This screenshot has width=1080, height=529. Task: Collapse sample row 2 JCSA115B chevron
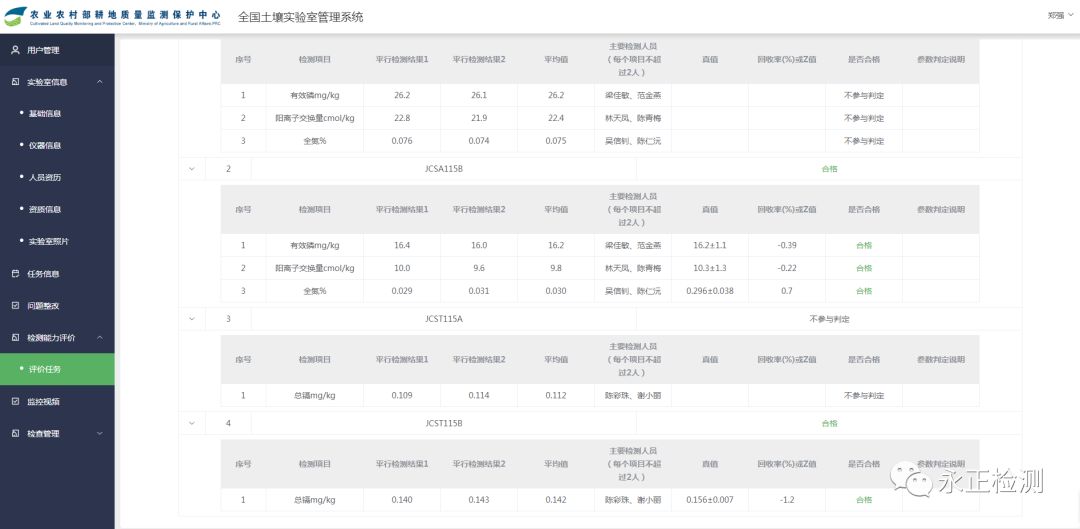click(x=192, y=169)
